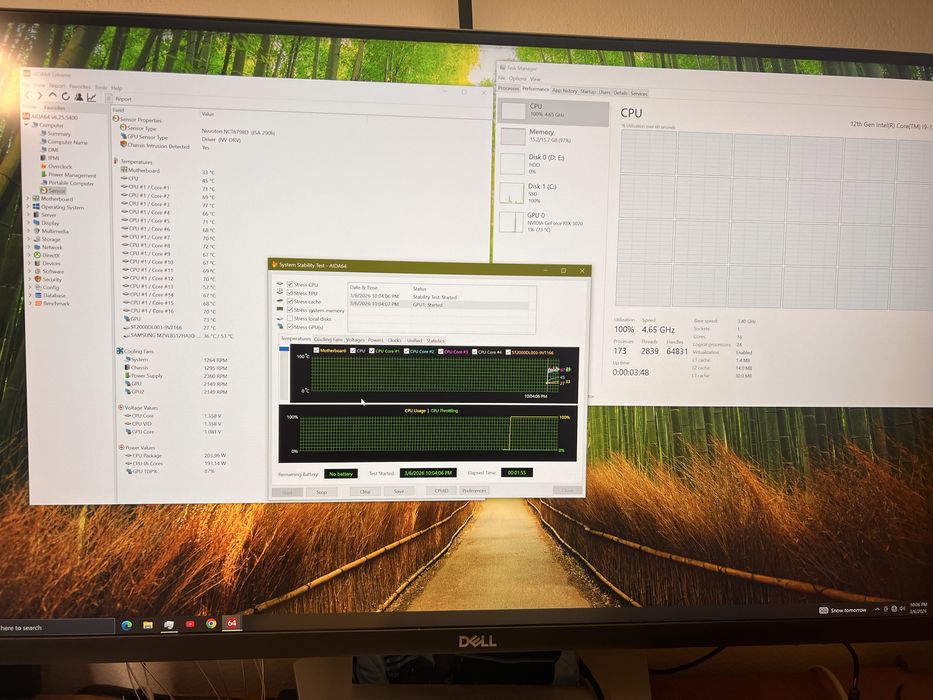Open the App history tab in Task Manager
The height and width of the screenshot is (700, 933).
(x=564, y=90)
